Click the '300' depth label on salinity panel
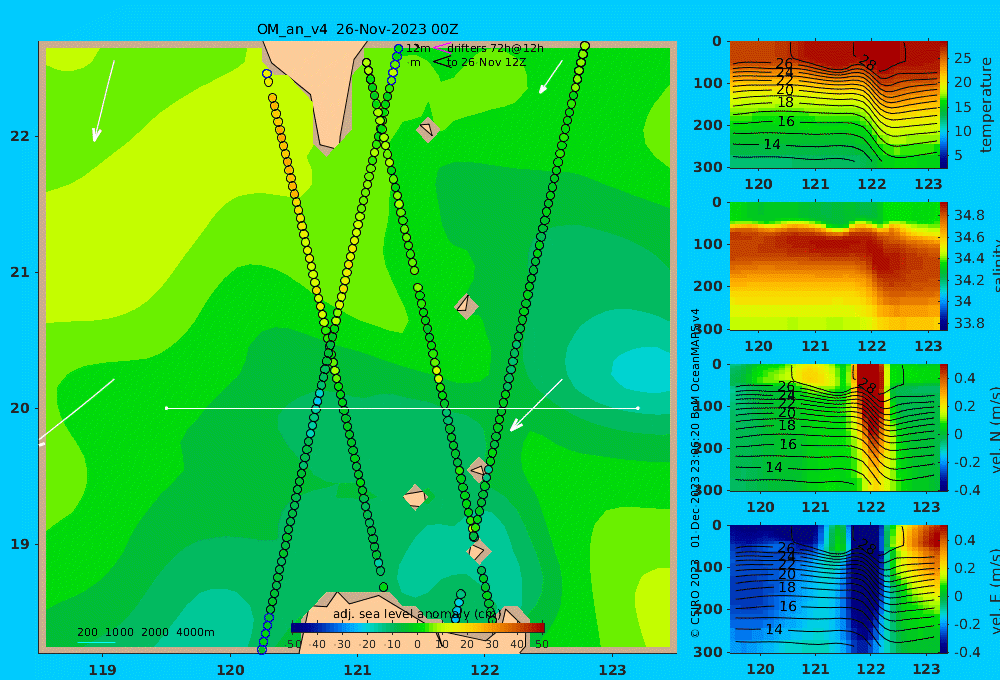This screenshot has width=1000, height=680. [x=707, y=329]
